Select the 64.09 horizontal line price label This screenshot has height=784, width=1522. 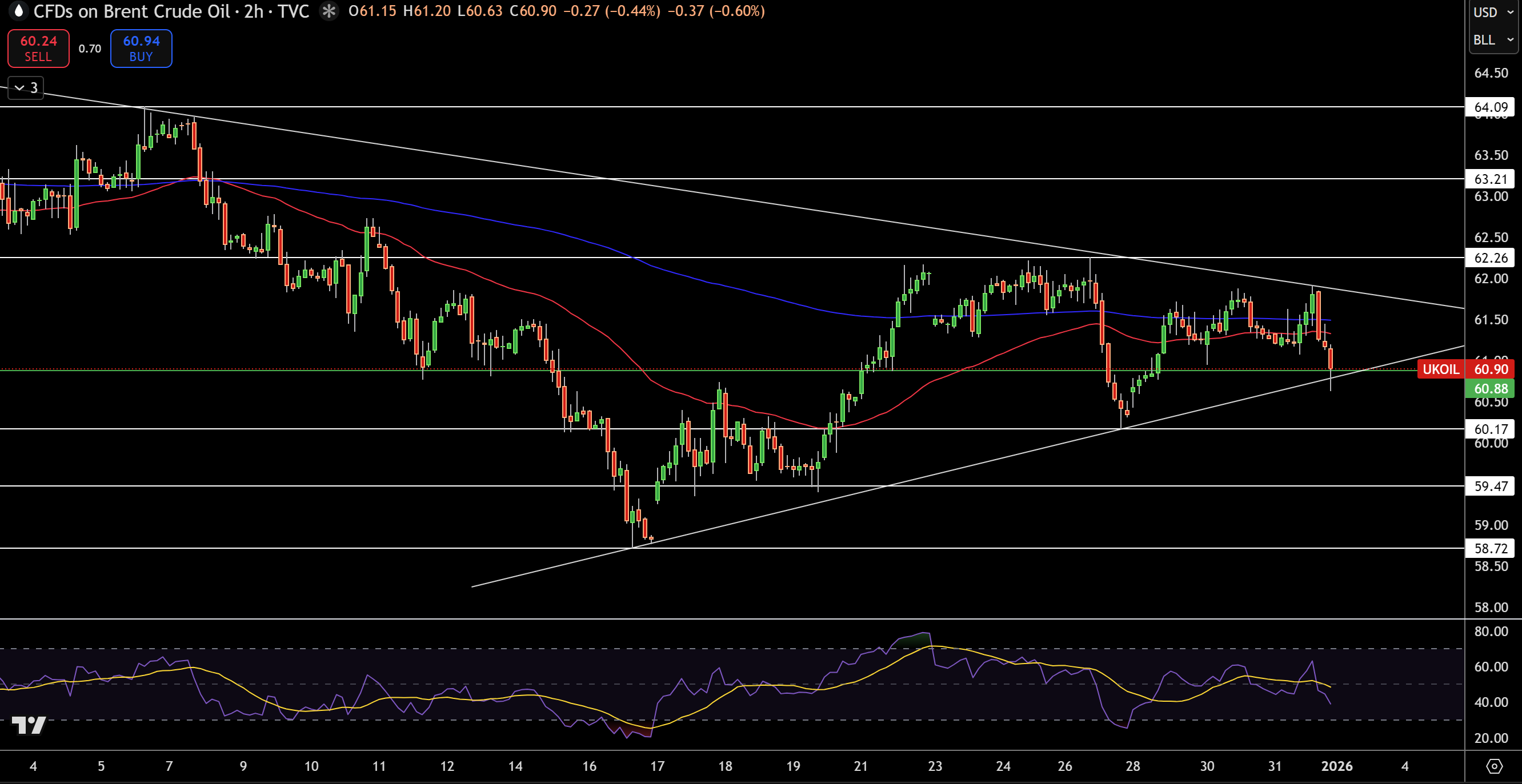point(1490,107)
